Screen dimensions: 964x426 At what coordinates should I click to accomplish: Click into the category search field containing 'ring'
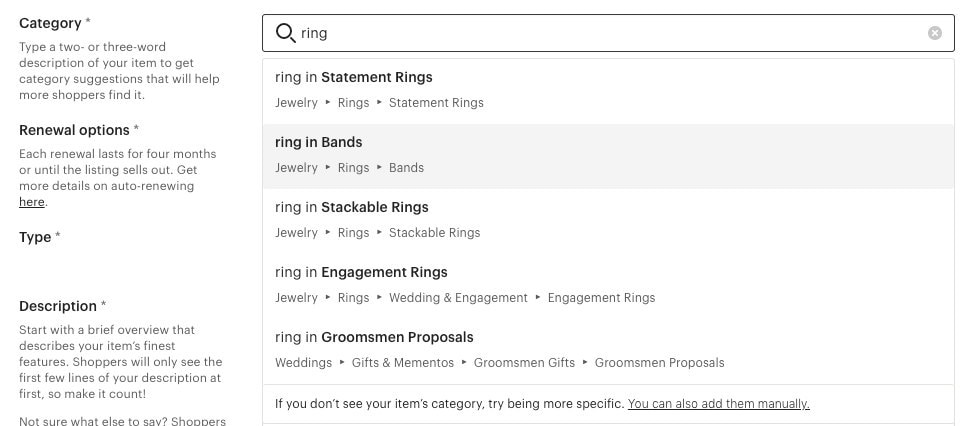[x=609, y=33]
